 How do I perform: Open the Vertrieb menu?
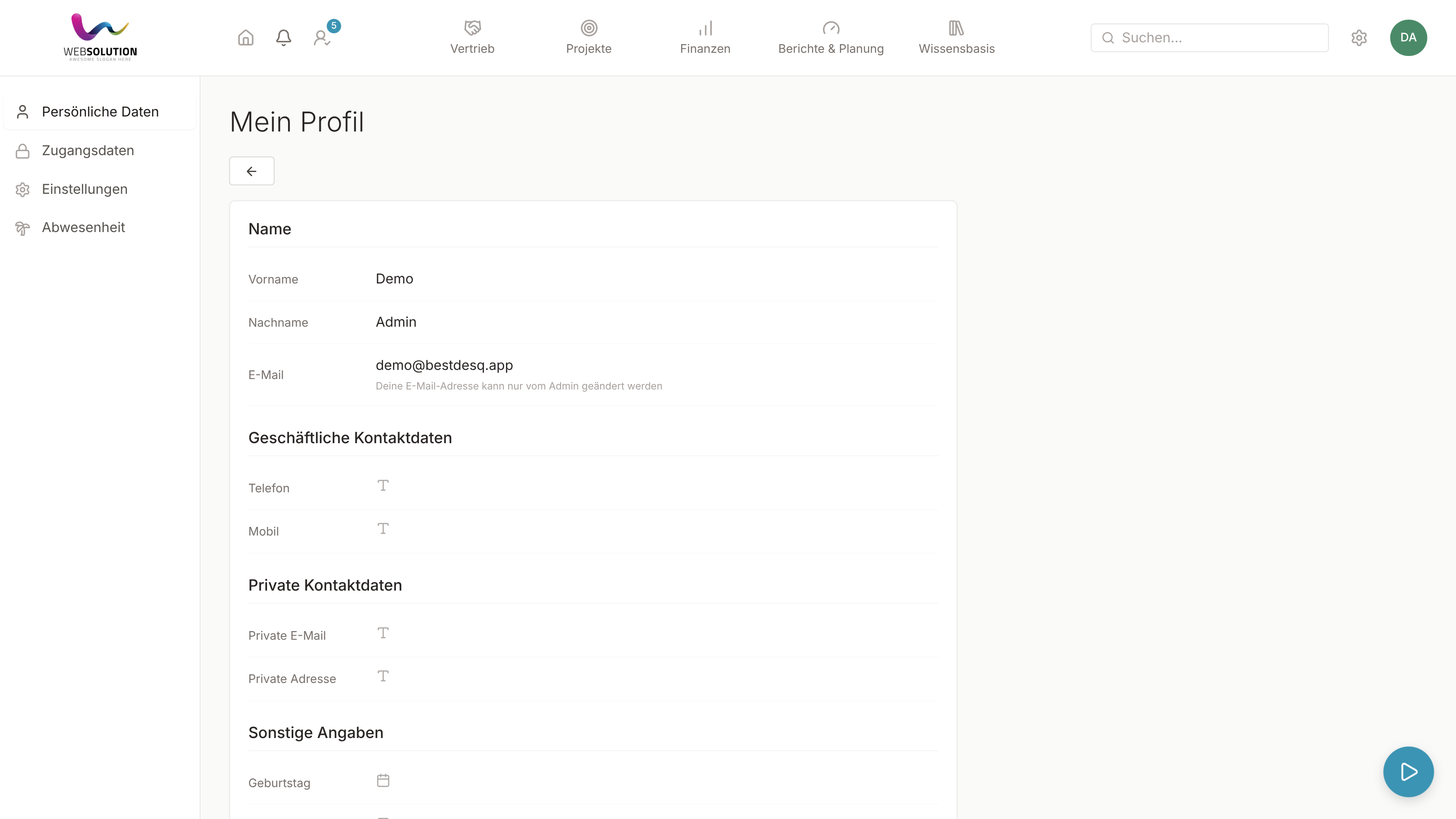[473, 37]
